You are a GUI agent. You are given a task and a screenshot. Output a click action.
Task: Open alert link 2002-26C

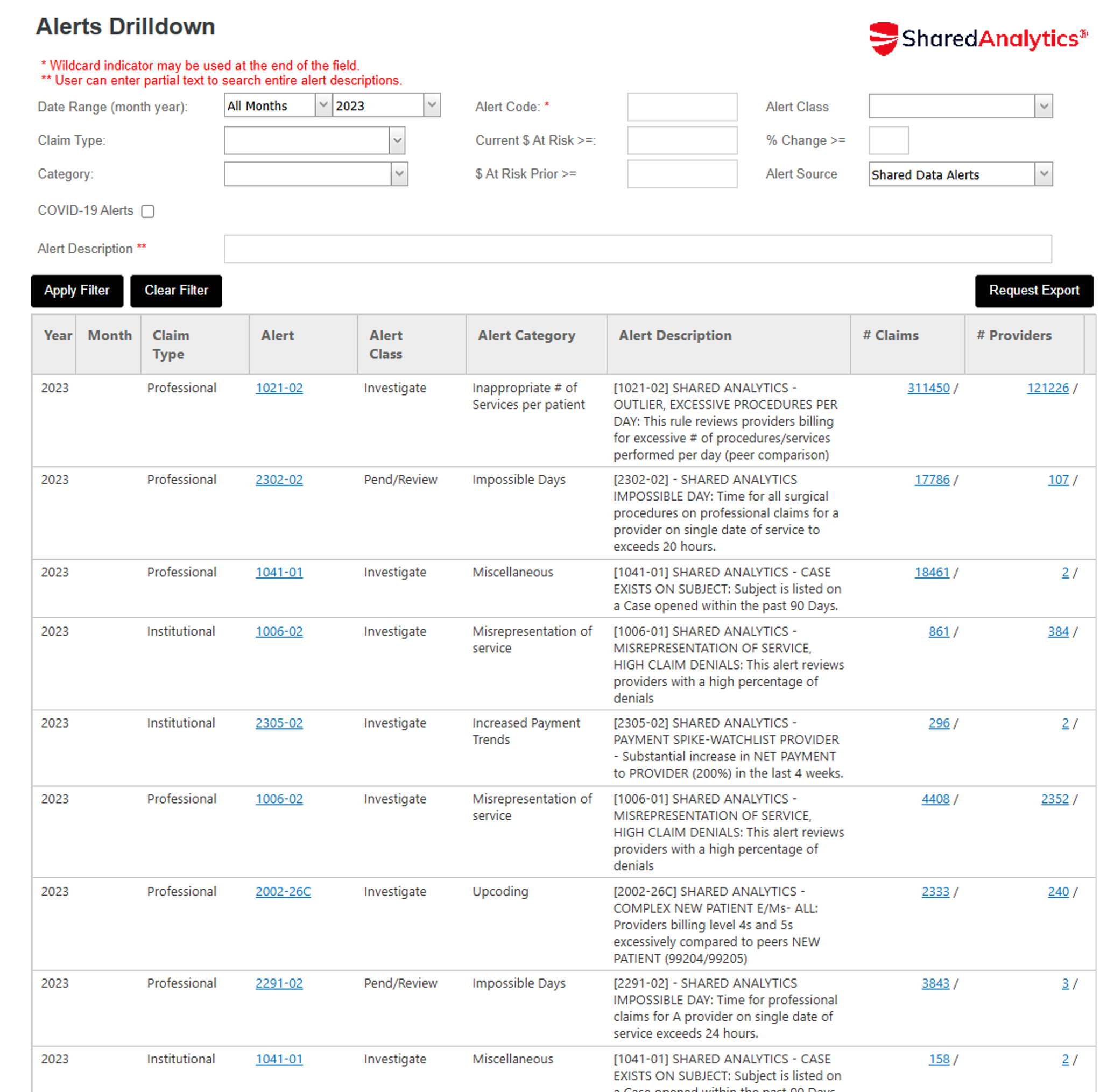click(x=283, y=891)
